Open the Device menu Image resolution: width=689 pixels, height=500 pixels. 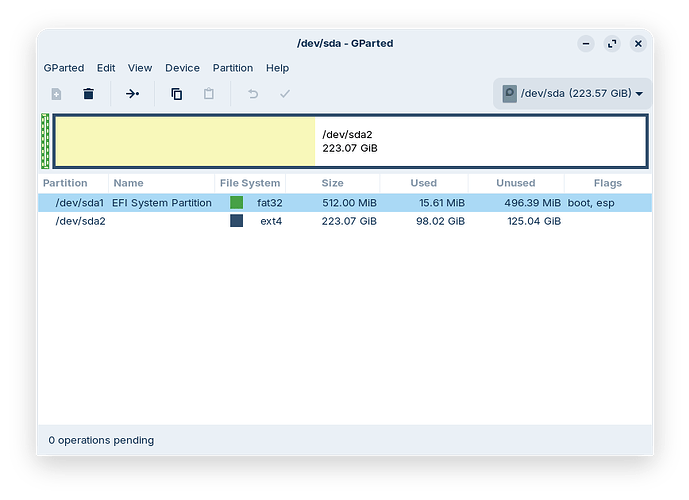pos(182,68)
